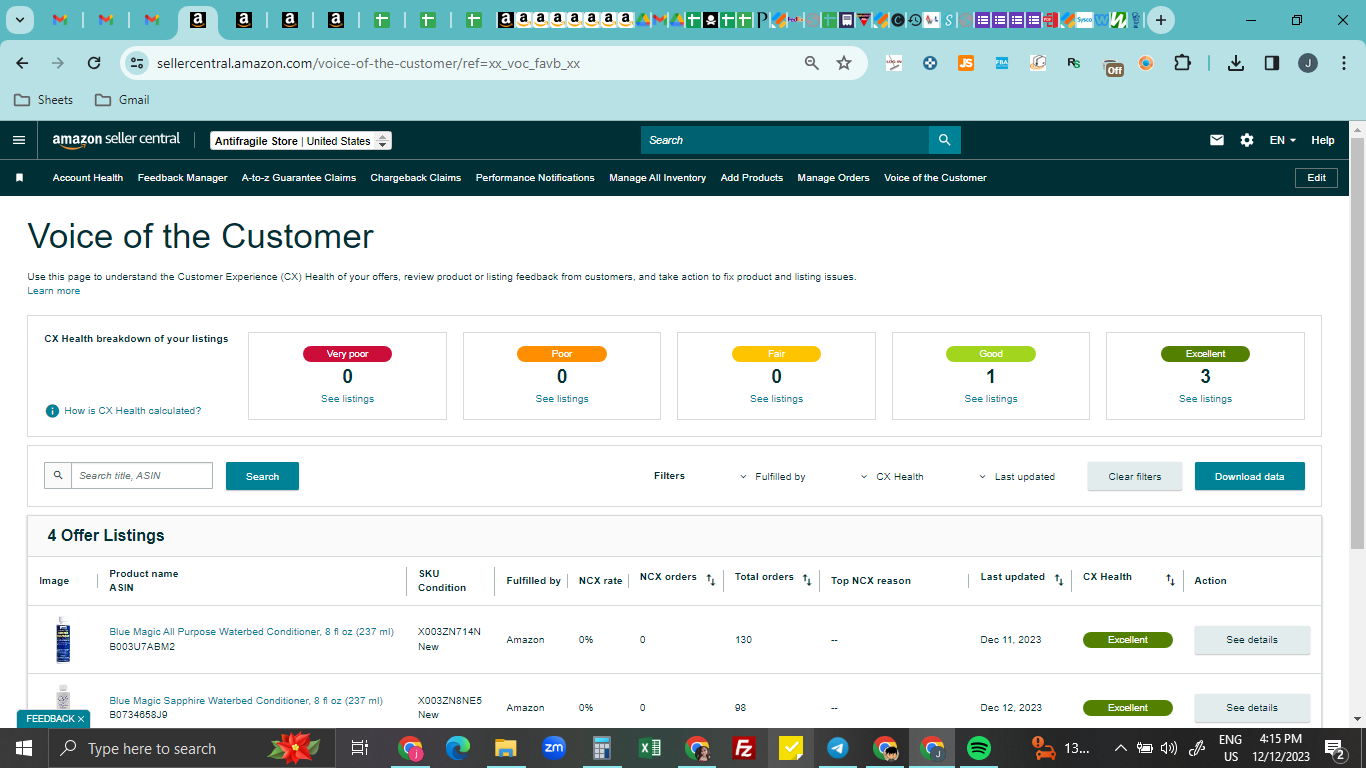Open the Chrome extensions puzzle icon
1366x768 pixels.
click(x=1182, y=63)
